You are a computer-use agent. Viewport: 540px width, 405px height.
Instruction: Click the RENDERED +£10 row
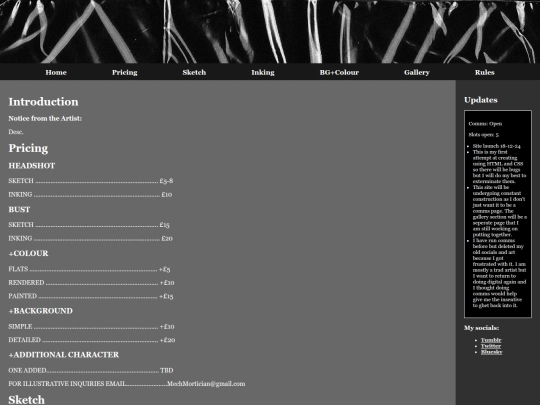(x=91, y=283)
